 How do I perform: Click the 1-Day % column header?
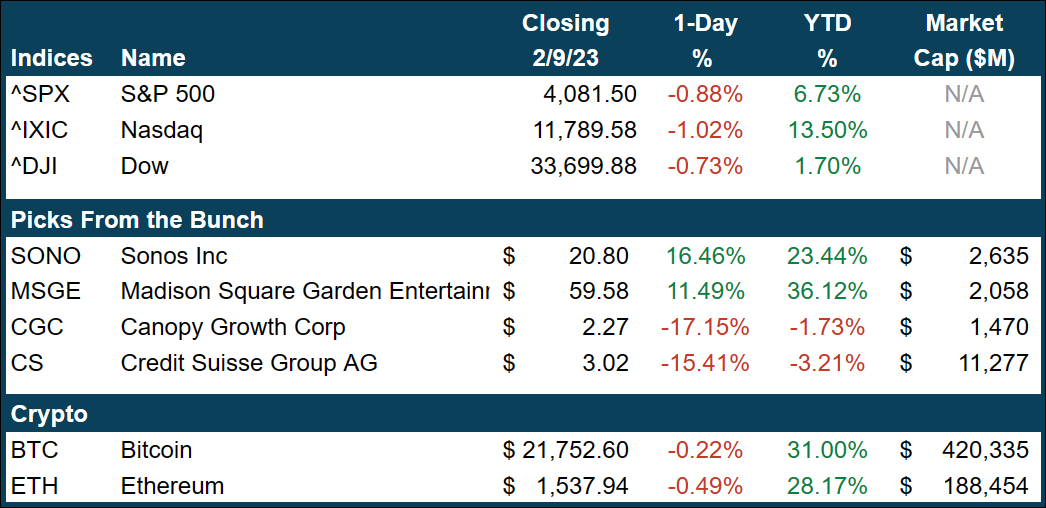(x=702, y=41)
